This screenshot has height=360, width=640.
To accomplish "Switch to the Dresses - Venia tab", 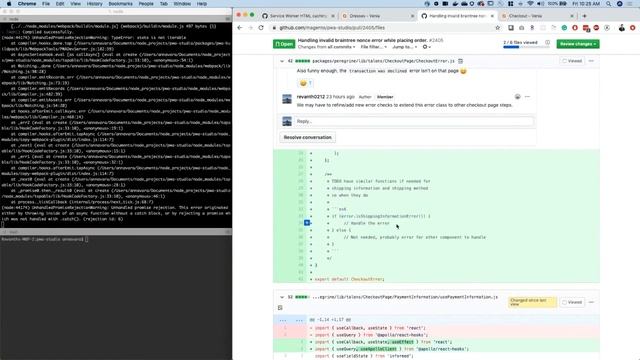I will click(378, 16).
